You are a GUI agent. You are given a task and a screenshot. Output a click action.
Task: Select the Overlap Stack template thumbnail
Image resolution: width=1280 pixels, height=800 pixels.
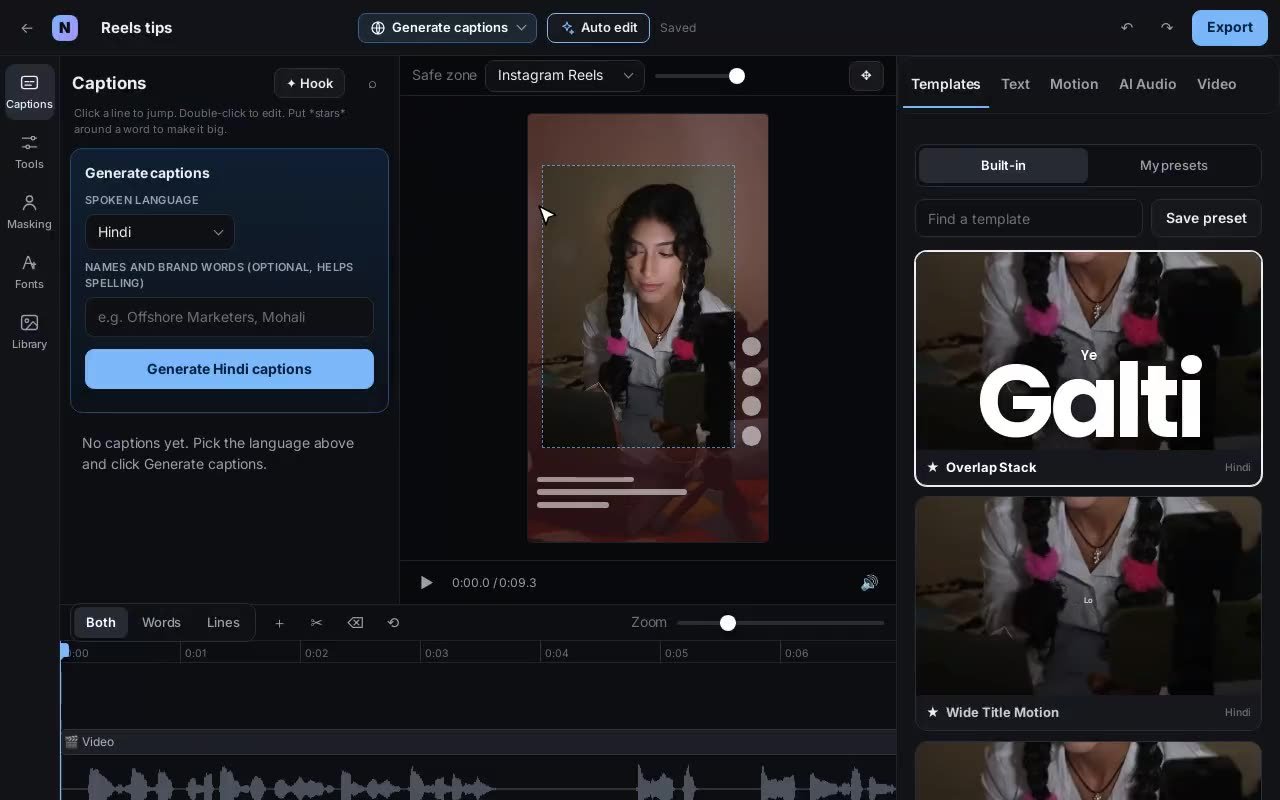[x=1088, y=351]
